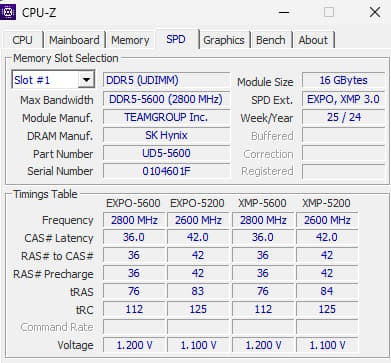Select EXPO-5600 RAS# to CAS# value 36
This screenshot has width=391, height=363.
134,255
